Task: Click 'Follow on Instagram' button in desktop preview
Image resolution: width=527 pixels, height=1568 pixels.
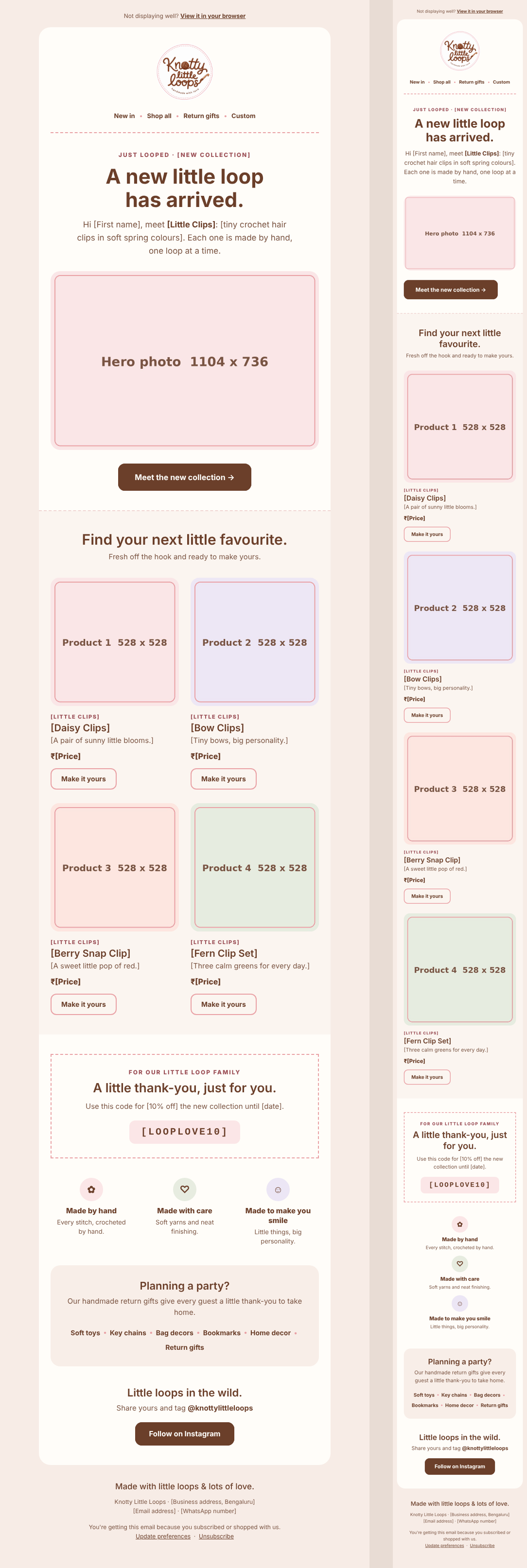Action: [x=185, y=1433]
